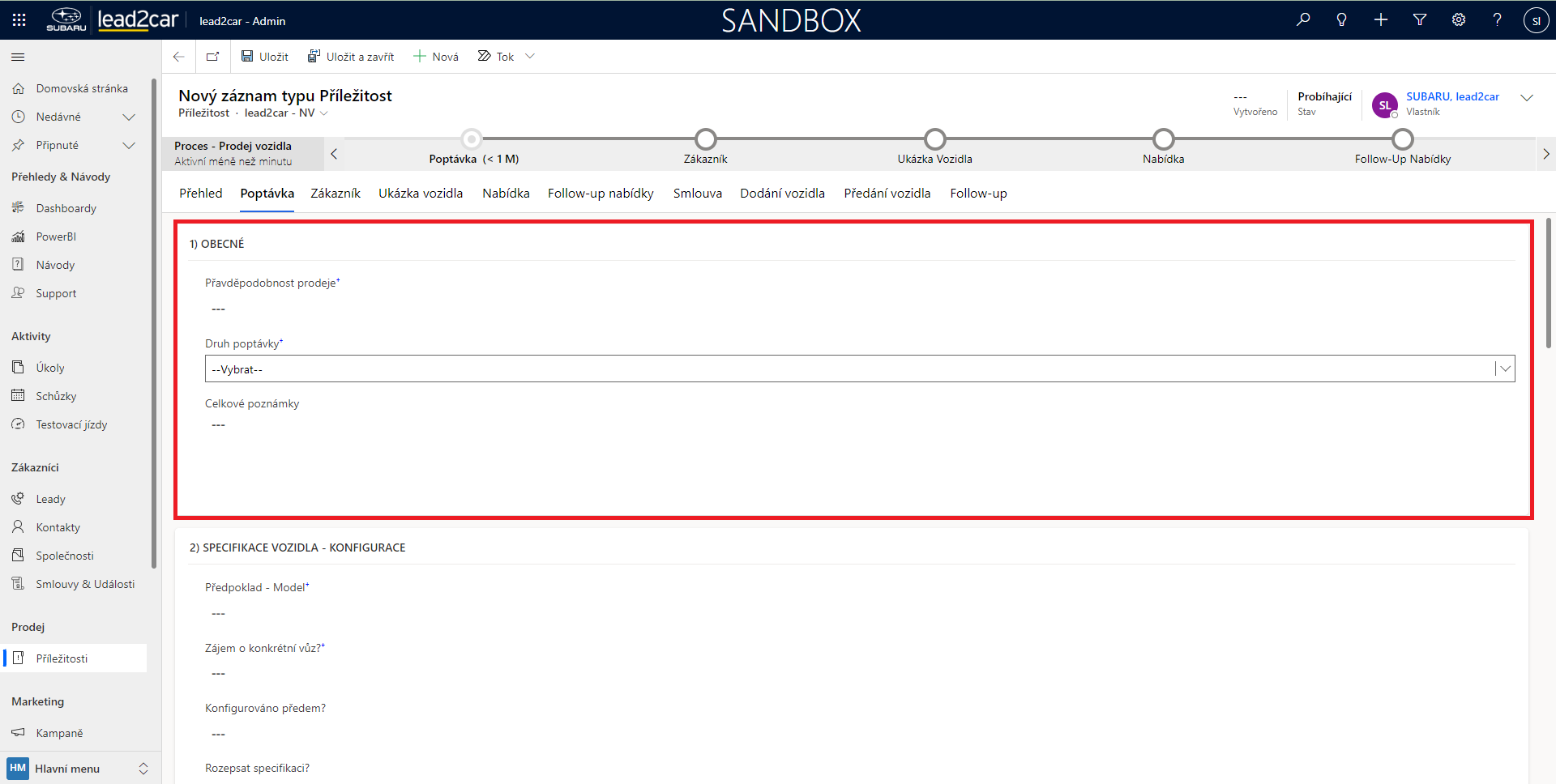Image resolution: width=1556 pixels, height=784 pixels.
Task: Open the advanced find filter icon
Action: [1420, 20]
